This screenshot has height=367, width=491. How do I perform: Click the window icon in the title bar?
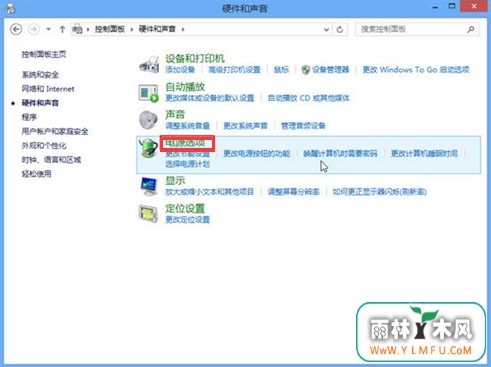click(x=11, y=8)
